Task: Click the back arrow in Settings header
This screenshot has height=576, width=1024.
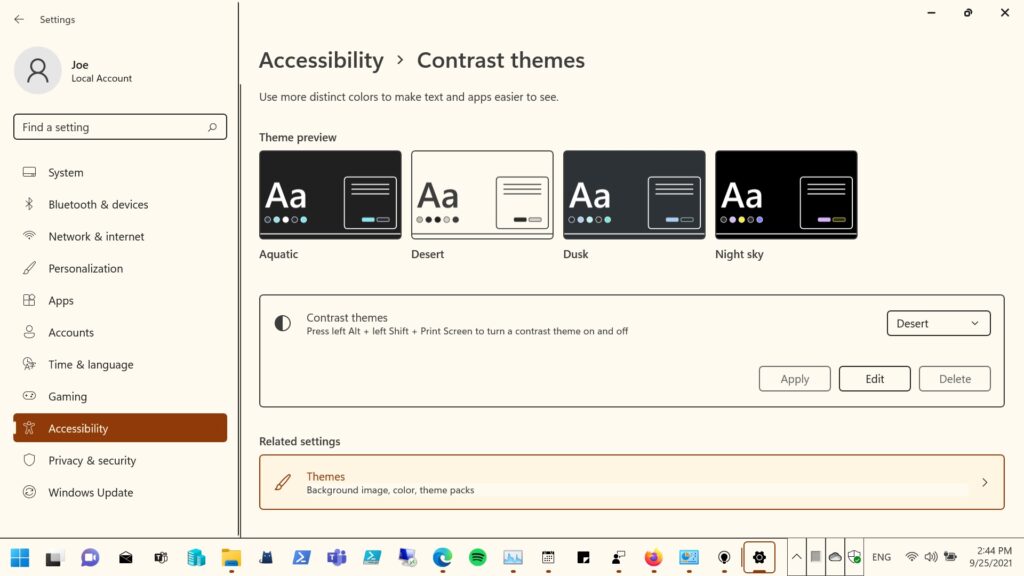Action: click(x=19, y=19)
